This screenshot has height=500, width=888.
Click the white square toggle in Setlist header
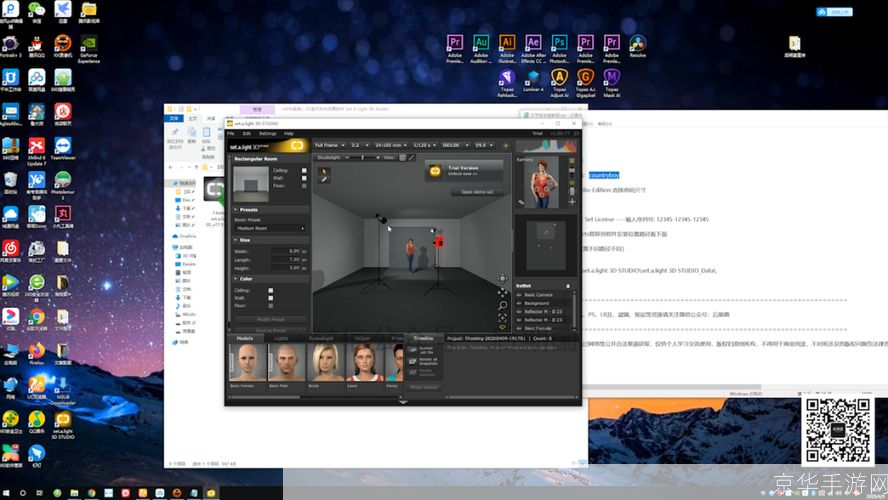tap(568, 286)
